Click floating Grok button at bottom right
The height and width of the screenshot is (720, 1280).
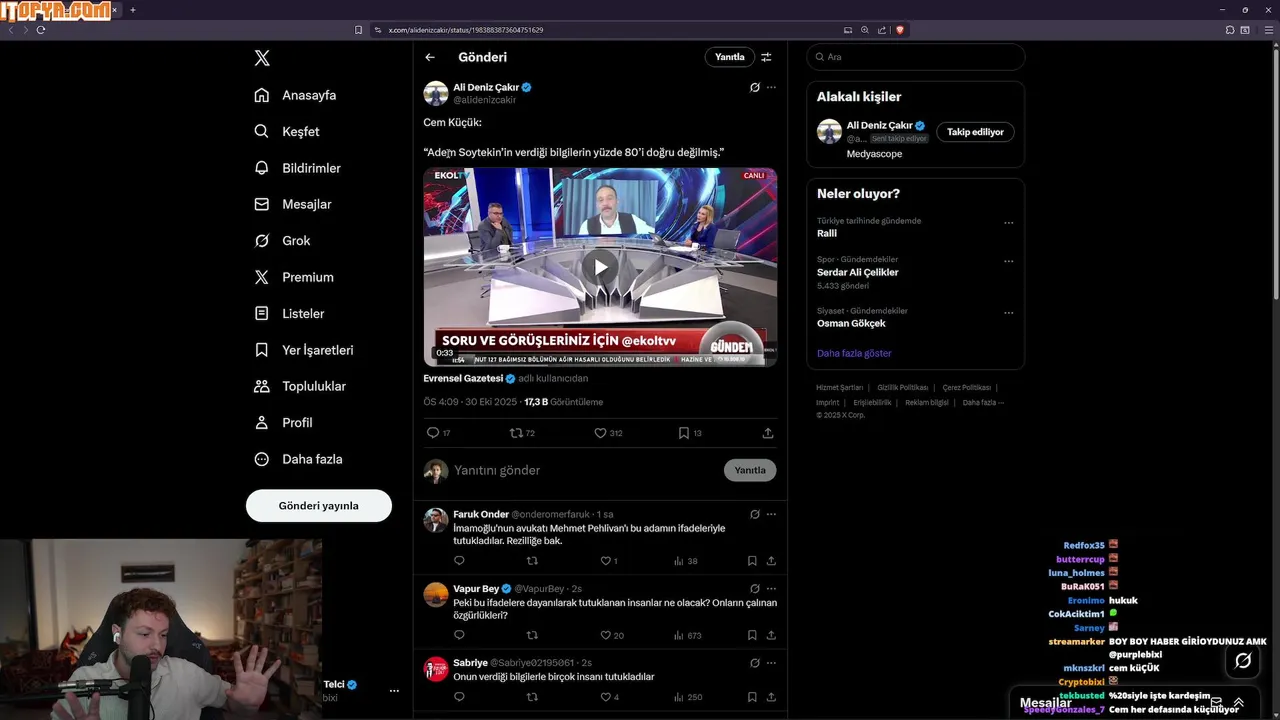pyautogui.click(x=1243, y=660)
